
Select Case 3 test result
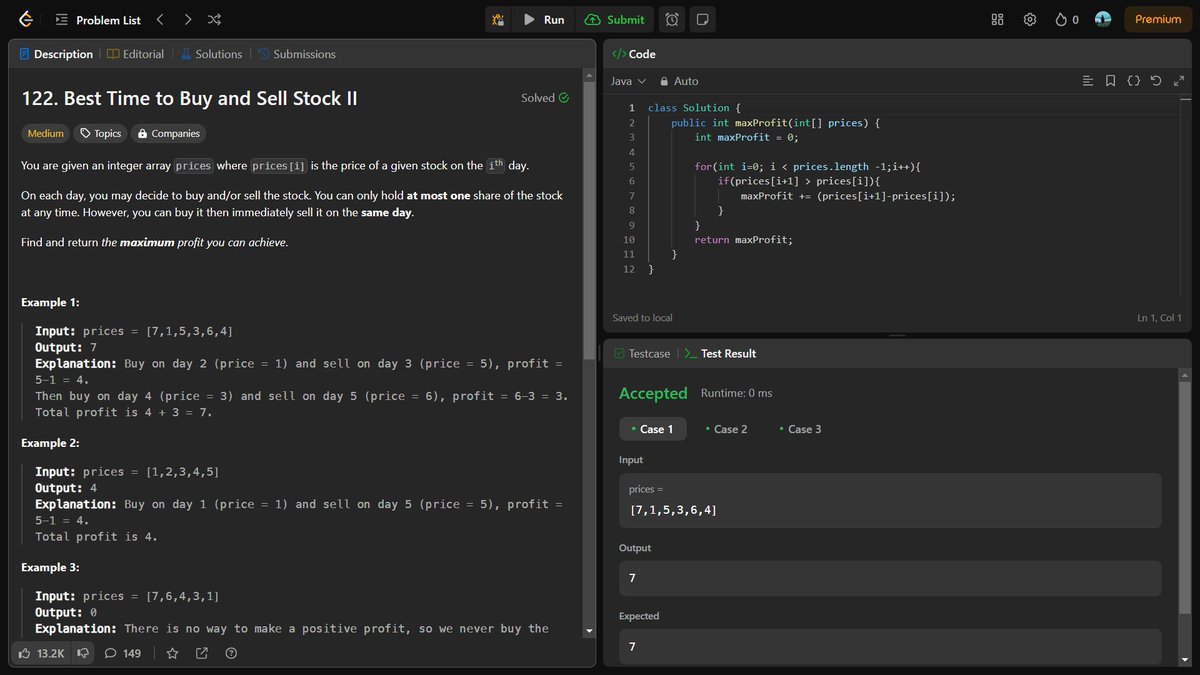pyautogui.click(x=800, y=429)
